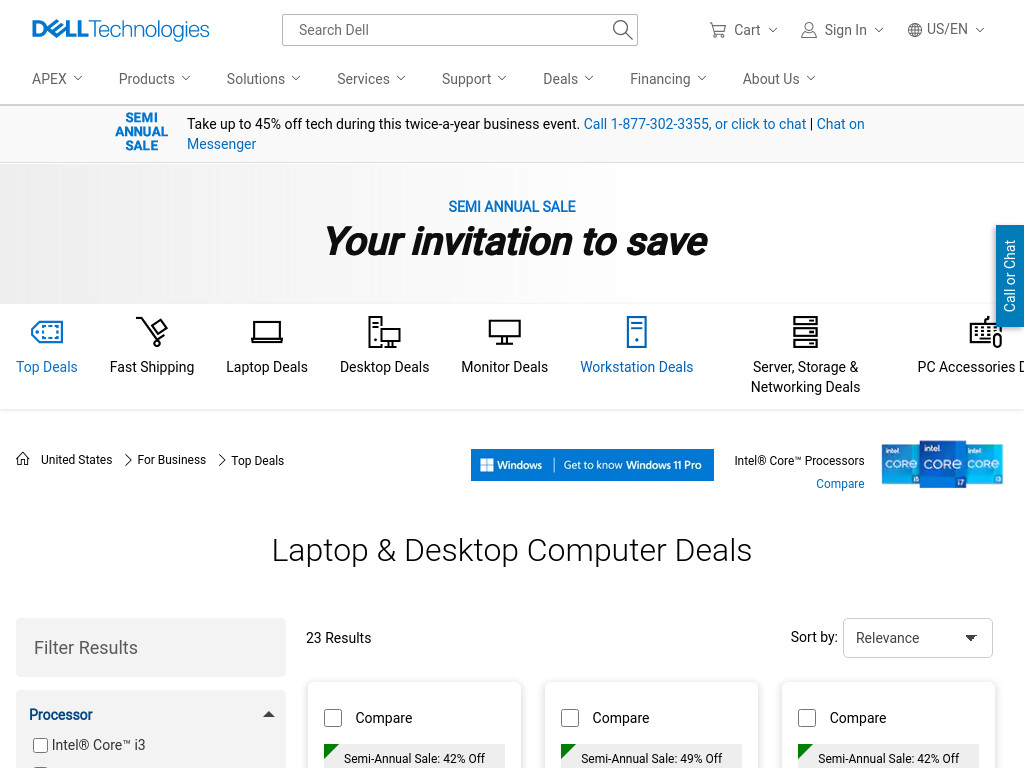Image resolution: width=1024 pixels, height=768 pixels.
Task: Open the Sort by Relevance dropdown
Action: [x=918, y=638]
